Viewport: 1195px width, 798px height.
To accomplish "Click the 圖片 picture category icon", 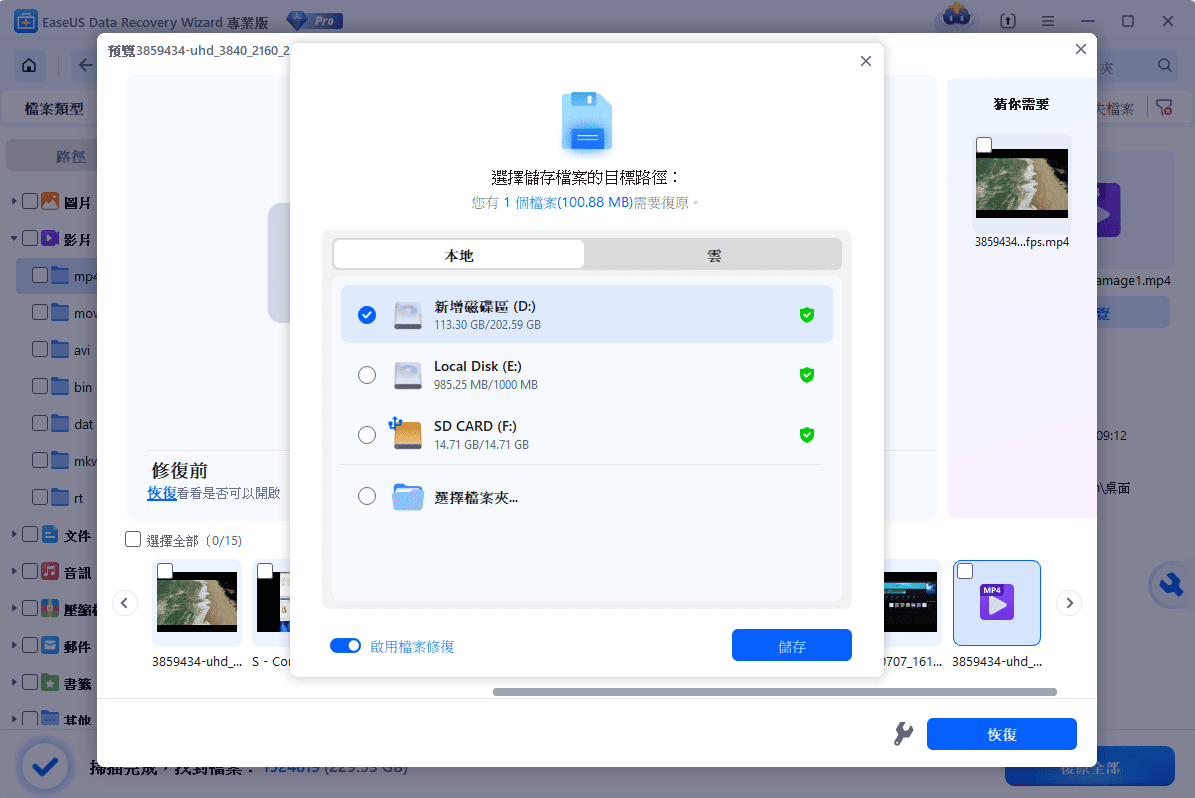I will click(x=50, y=201).
